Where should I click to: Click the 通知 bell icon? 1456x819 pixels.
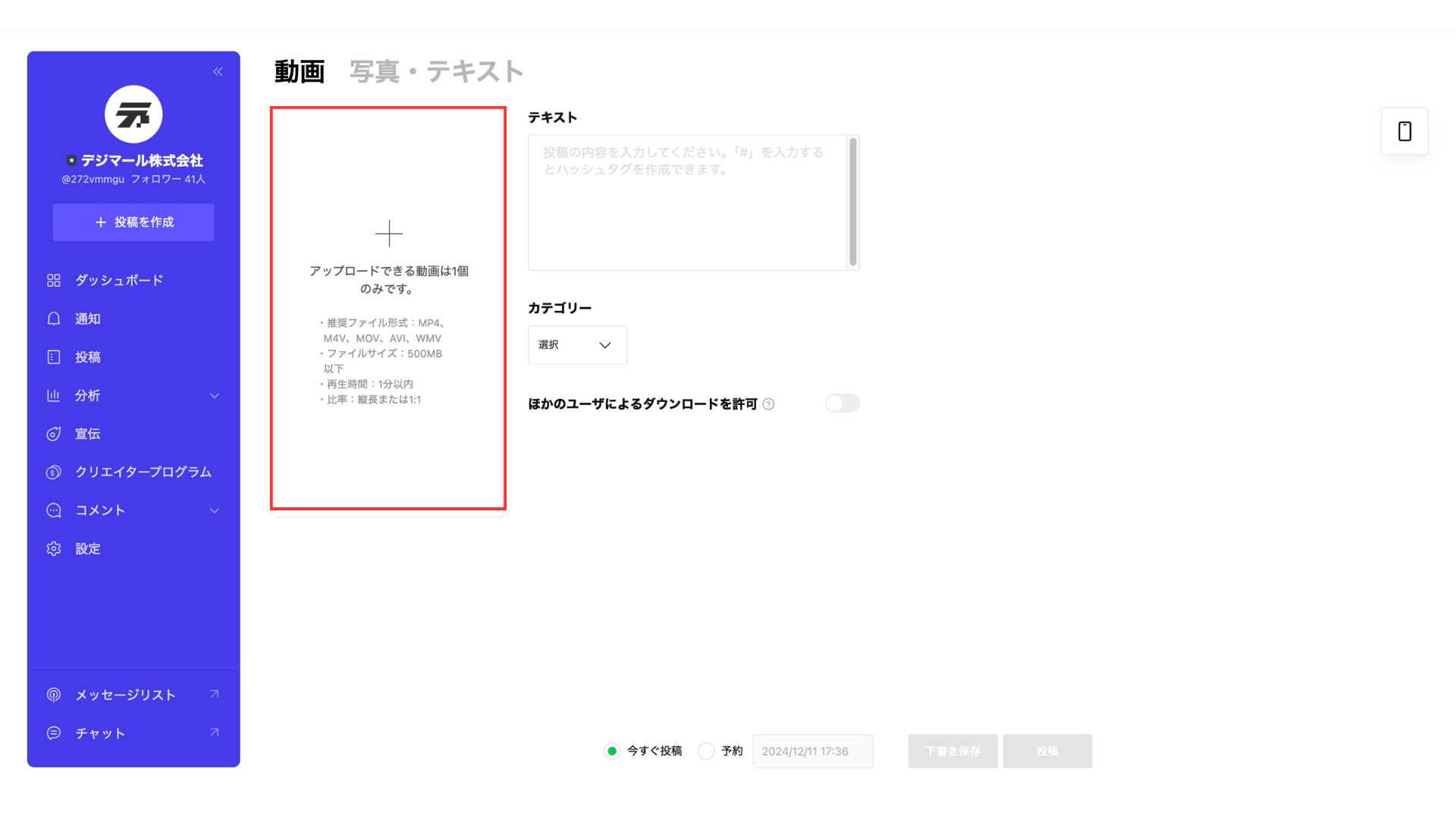coord(53,319)
